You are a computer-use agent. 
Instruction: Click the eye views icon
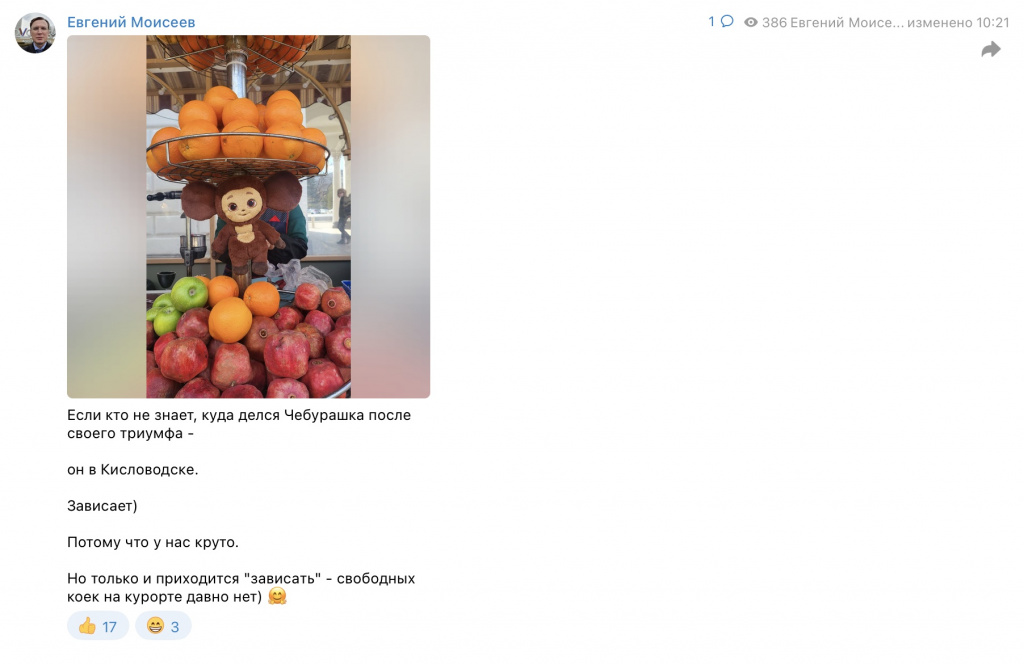tap(751, 22)
